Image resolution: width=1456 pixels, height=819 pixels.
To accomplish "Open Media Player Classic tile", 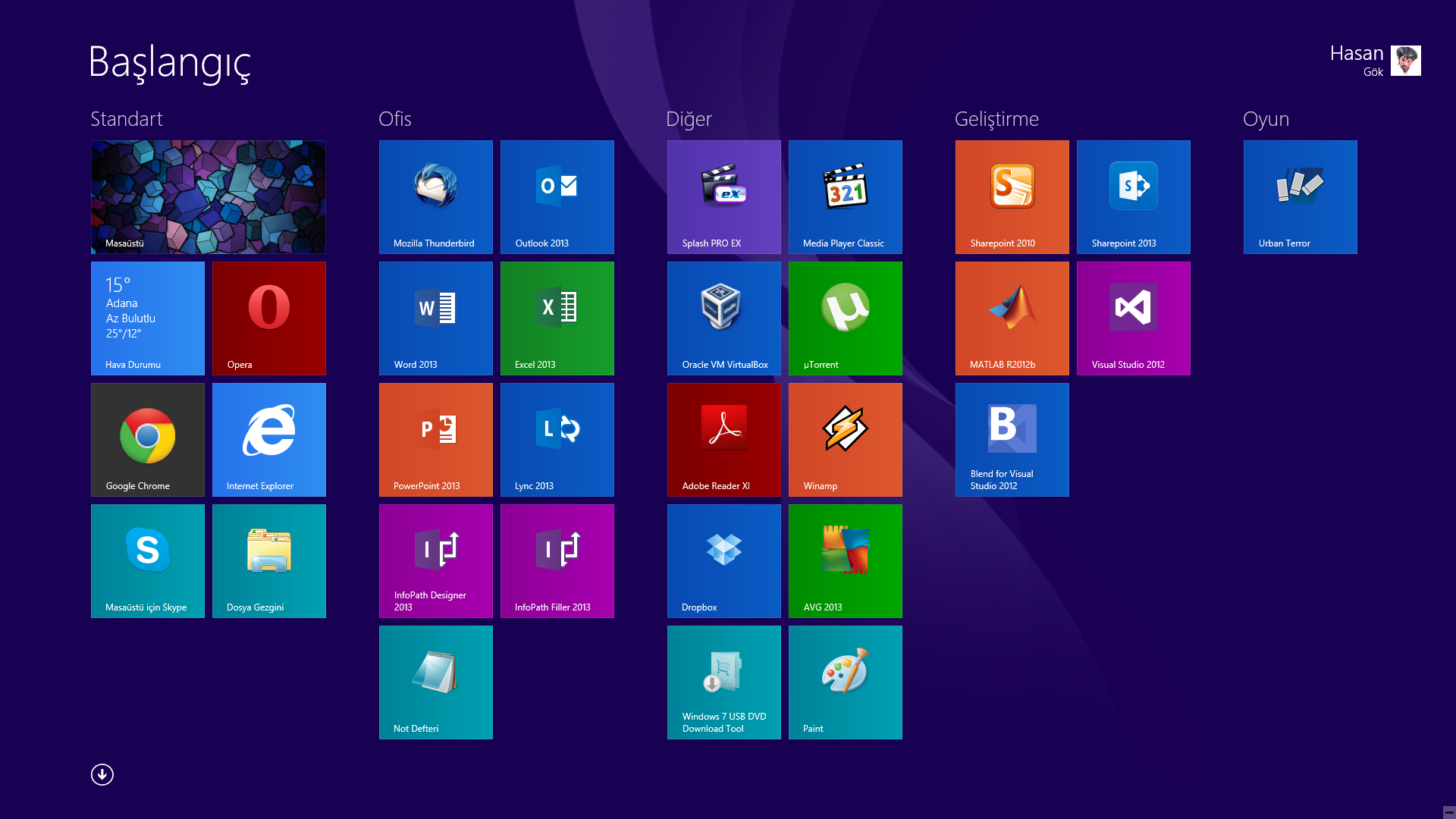I will [x=845, y=196].
